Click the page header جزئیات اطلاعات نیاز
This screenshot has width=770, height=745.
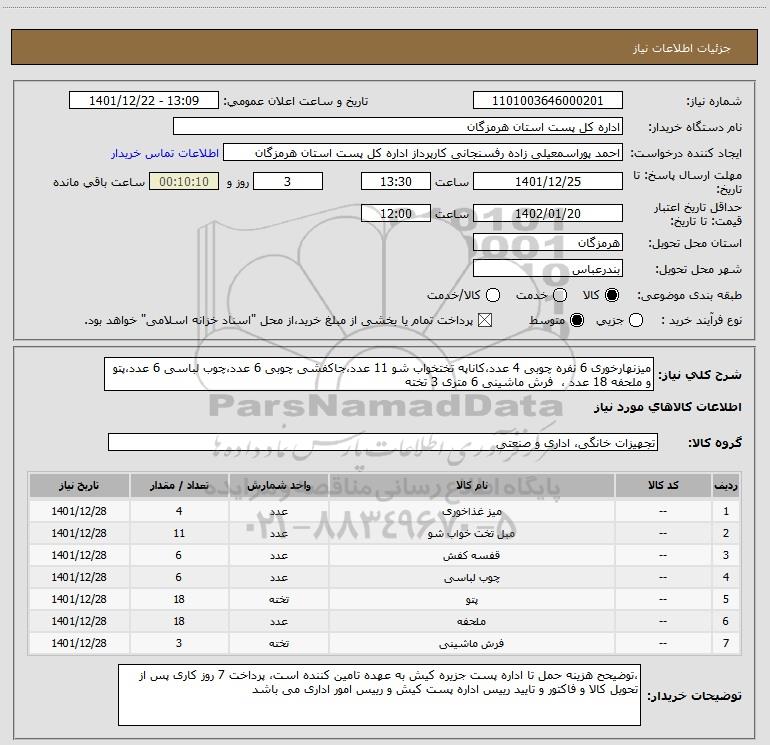[682, 48]
